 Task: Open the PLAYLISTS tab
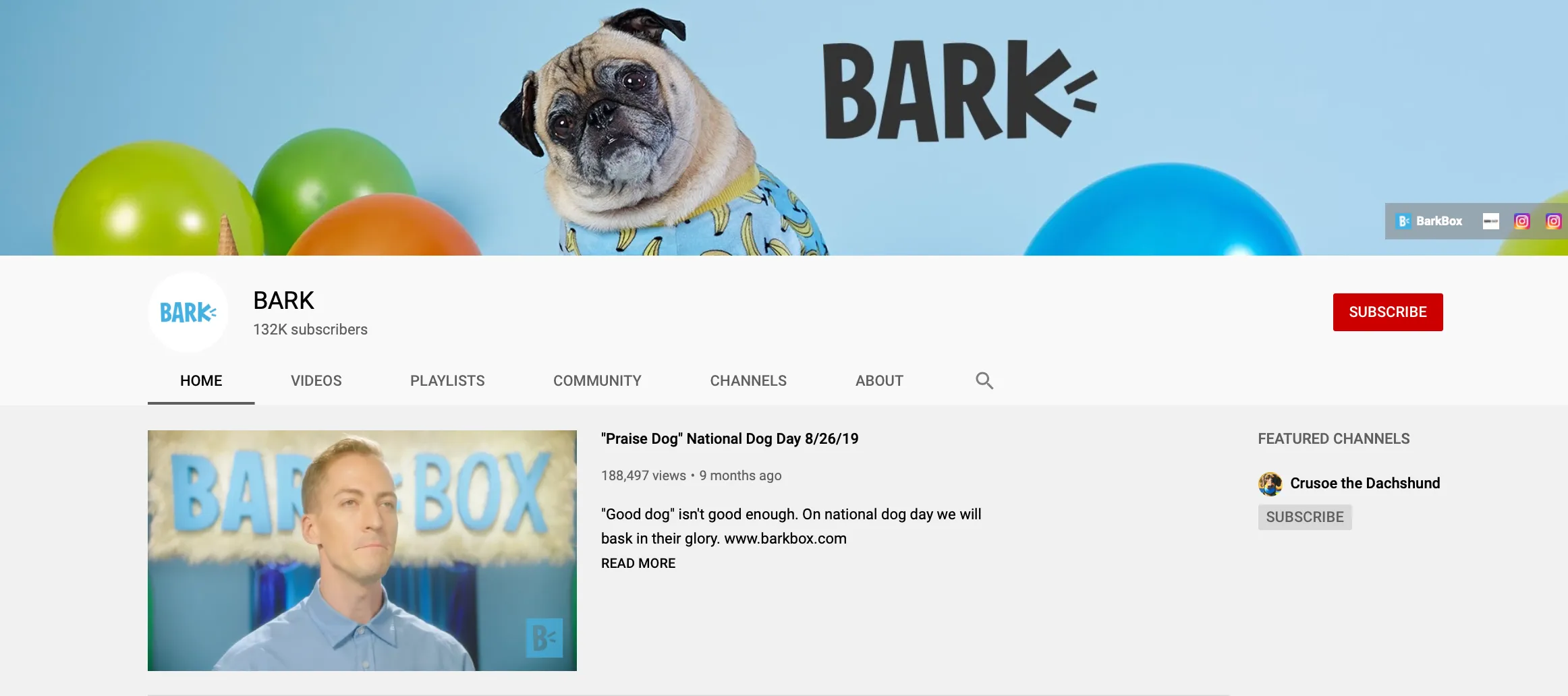[447, 381]
